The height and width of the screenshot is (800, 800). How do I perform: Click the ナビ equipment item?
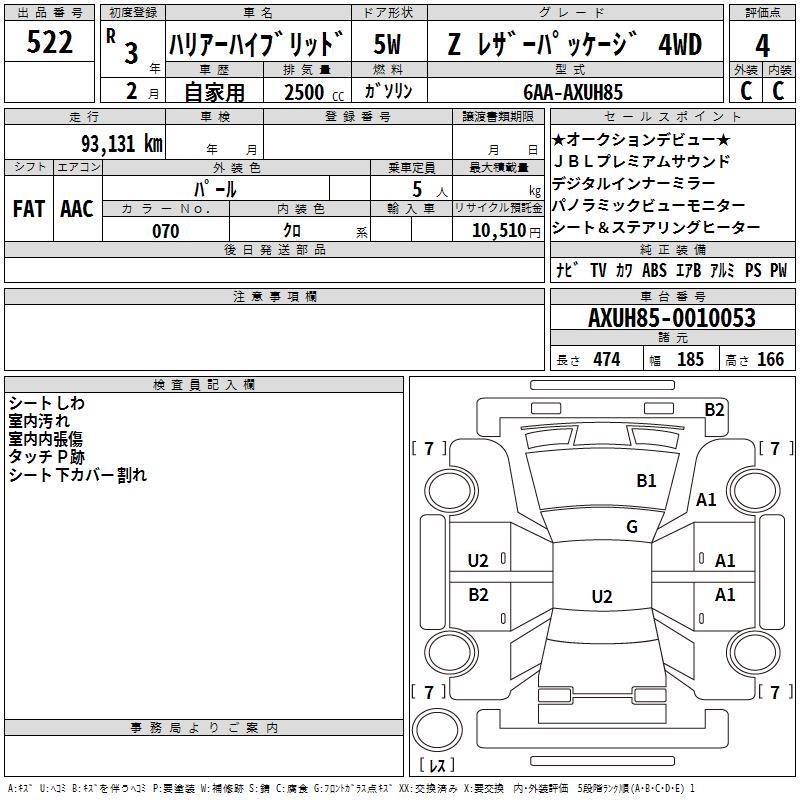567,270
